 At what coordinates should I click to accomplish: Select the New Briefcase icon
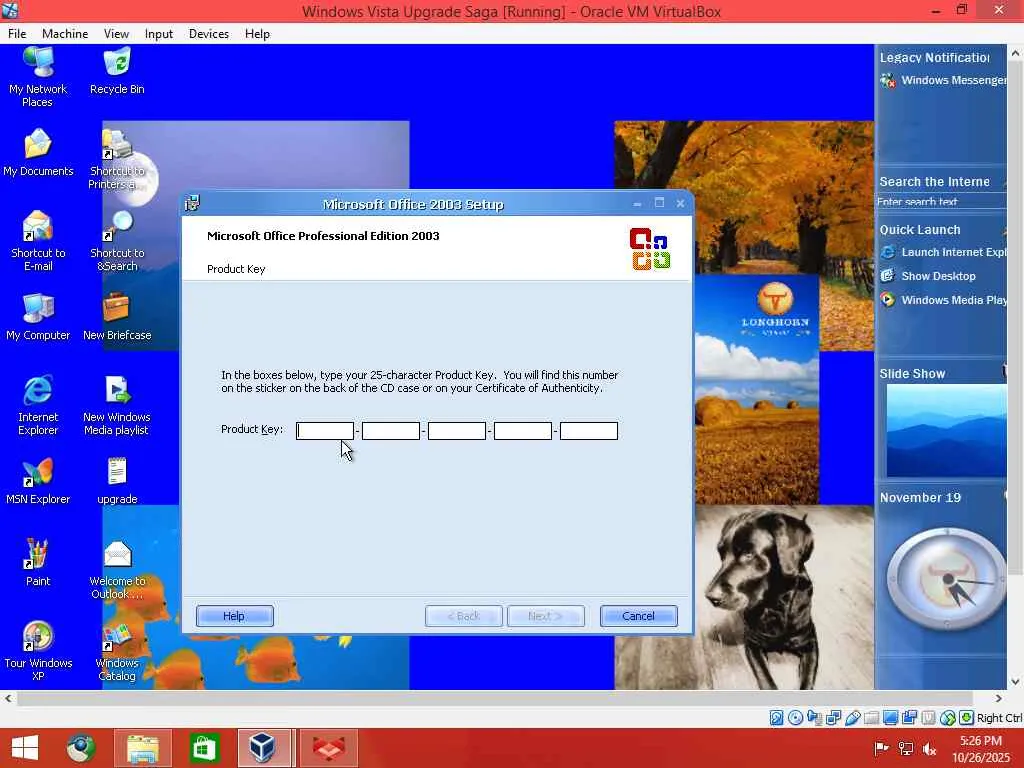[117, 317]
